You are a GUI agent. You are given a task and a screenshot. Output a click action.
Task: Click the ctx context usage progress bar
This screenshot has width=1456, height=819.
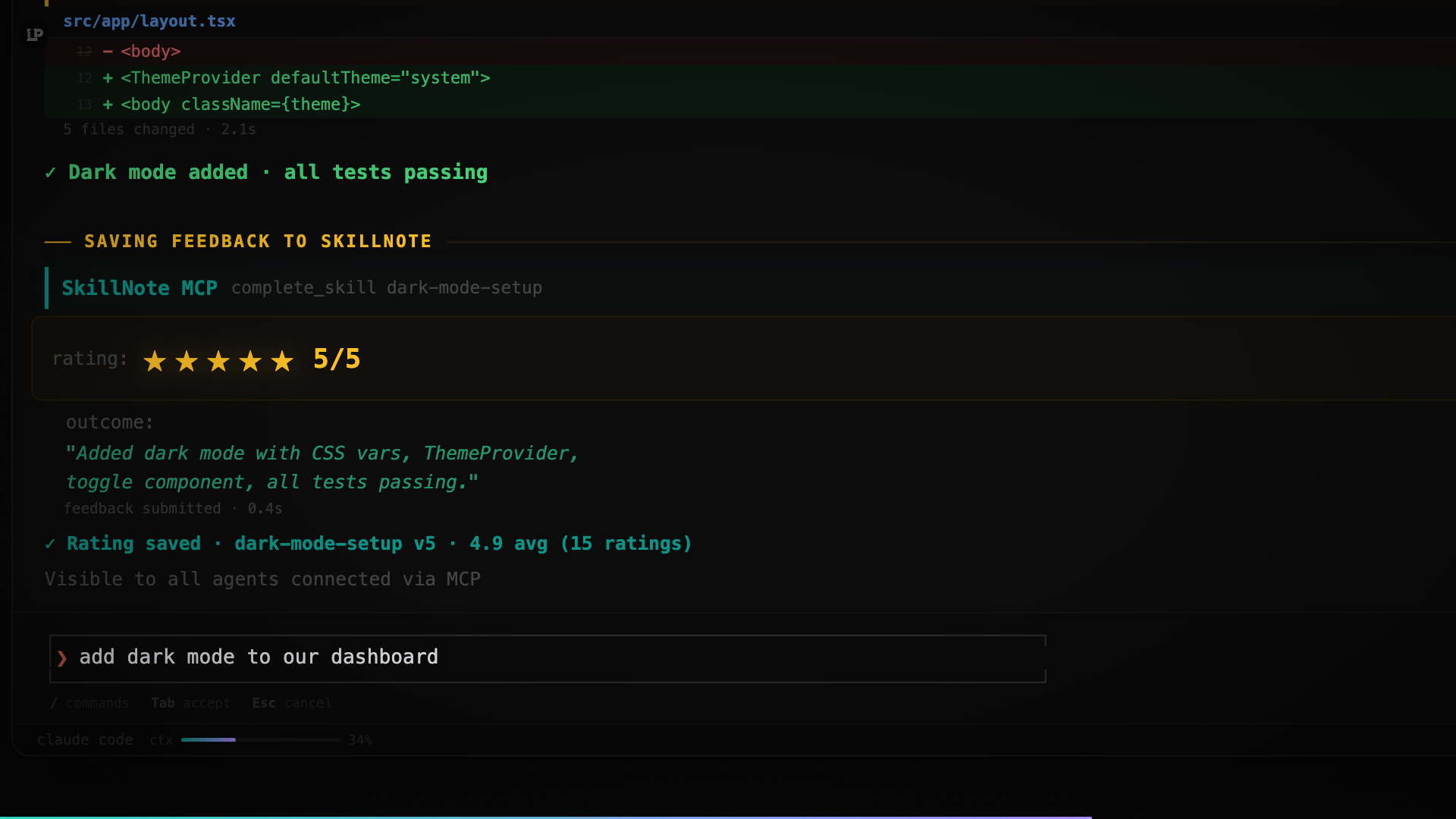pos(260,739)
